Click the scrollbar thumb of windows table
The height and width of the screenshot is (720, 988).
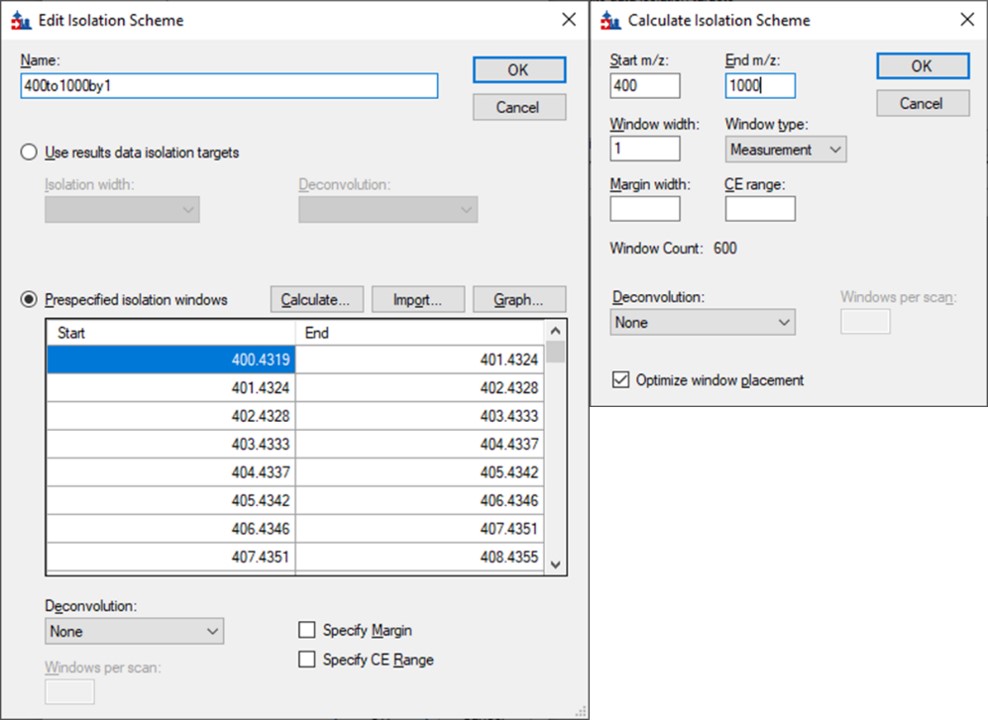click(555, 351)
